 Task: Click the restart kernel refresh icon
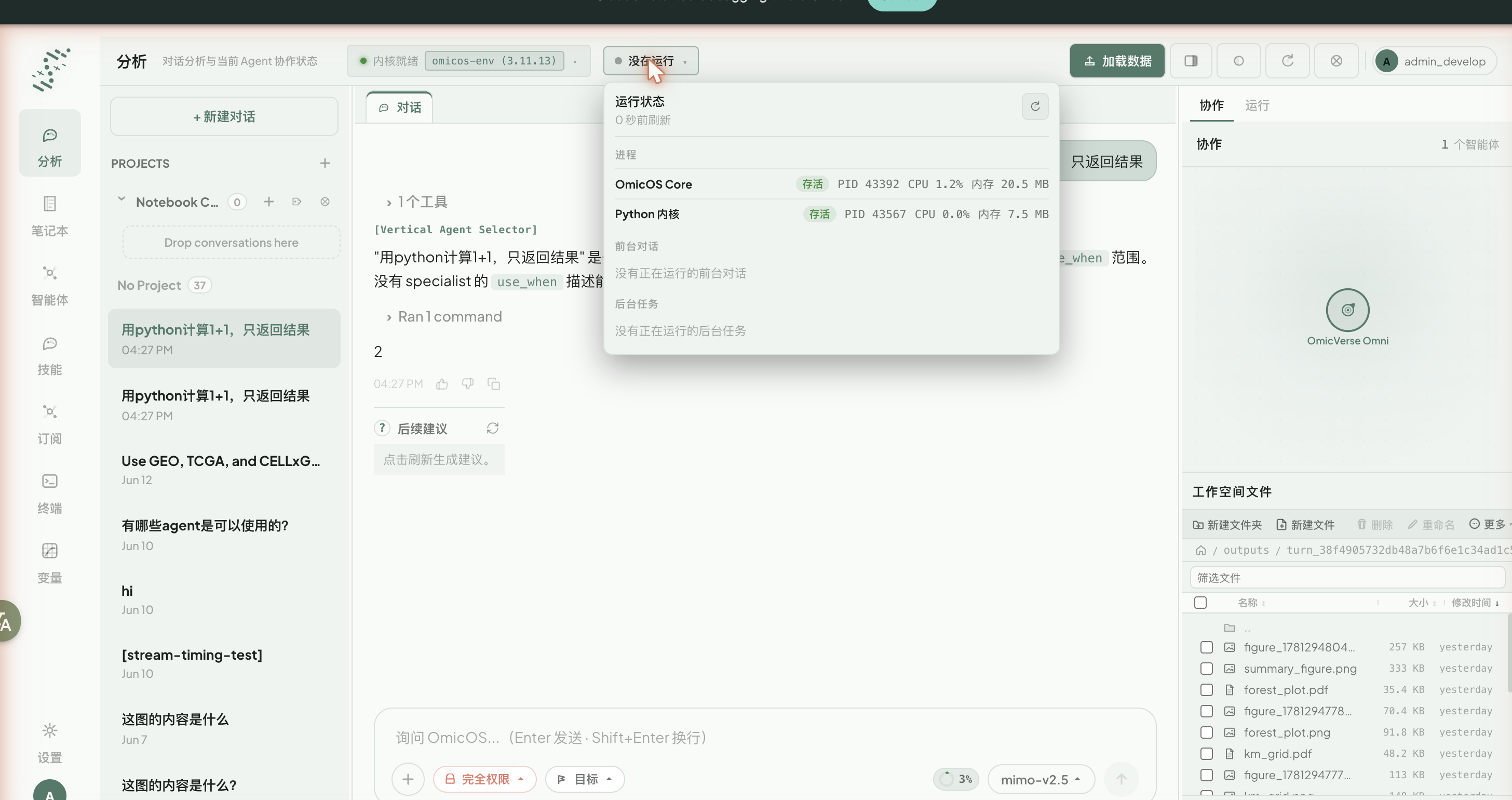(1287, 60)
